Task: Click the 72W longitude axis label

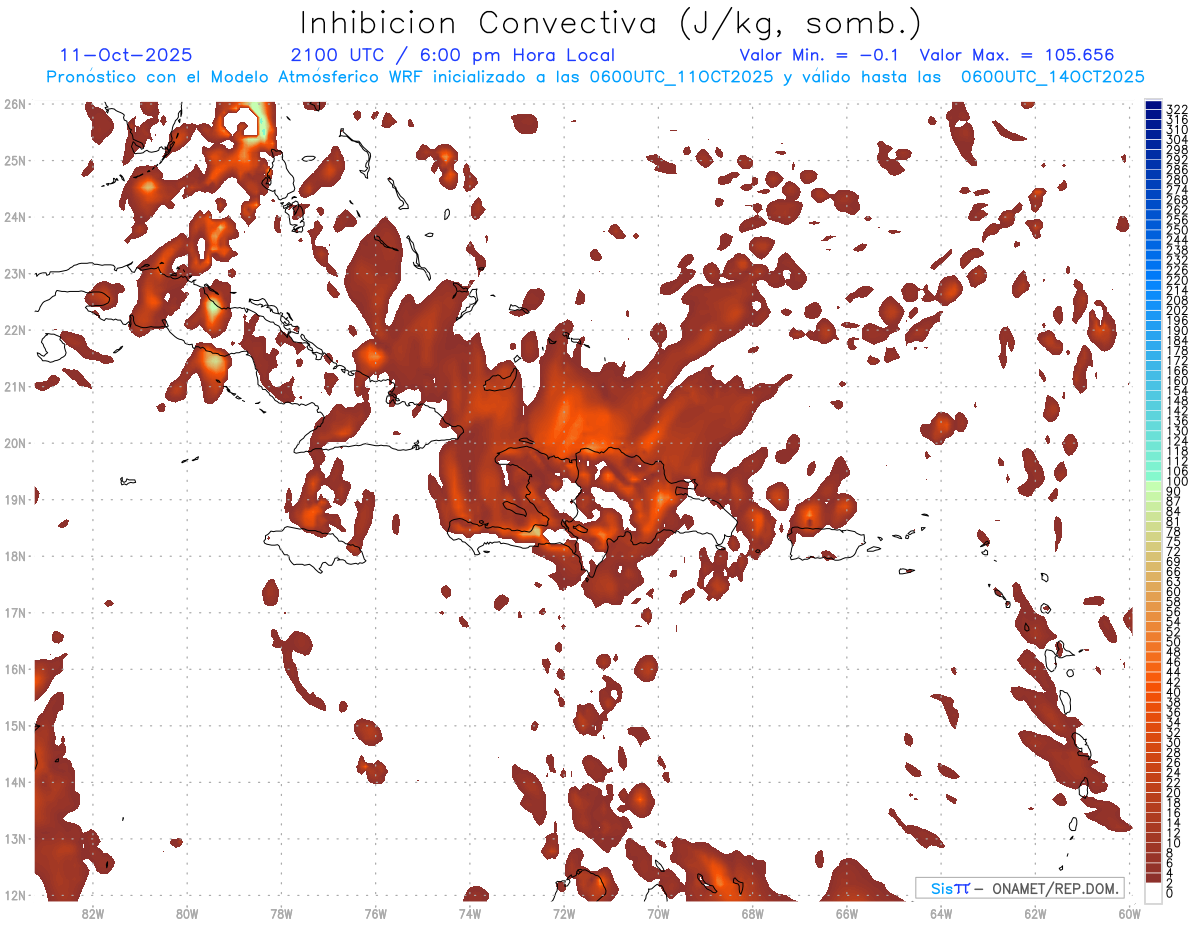Action: [564, 912]
